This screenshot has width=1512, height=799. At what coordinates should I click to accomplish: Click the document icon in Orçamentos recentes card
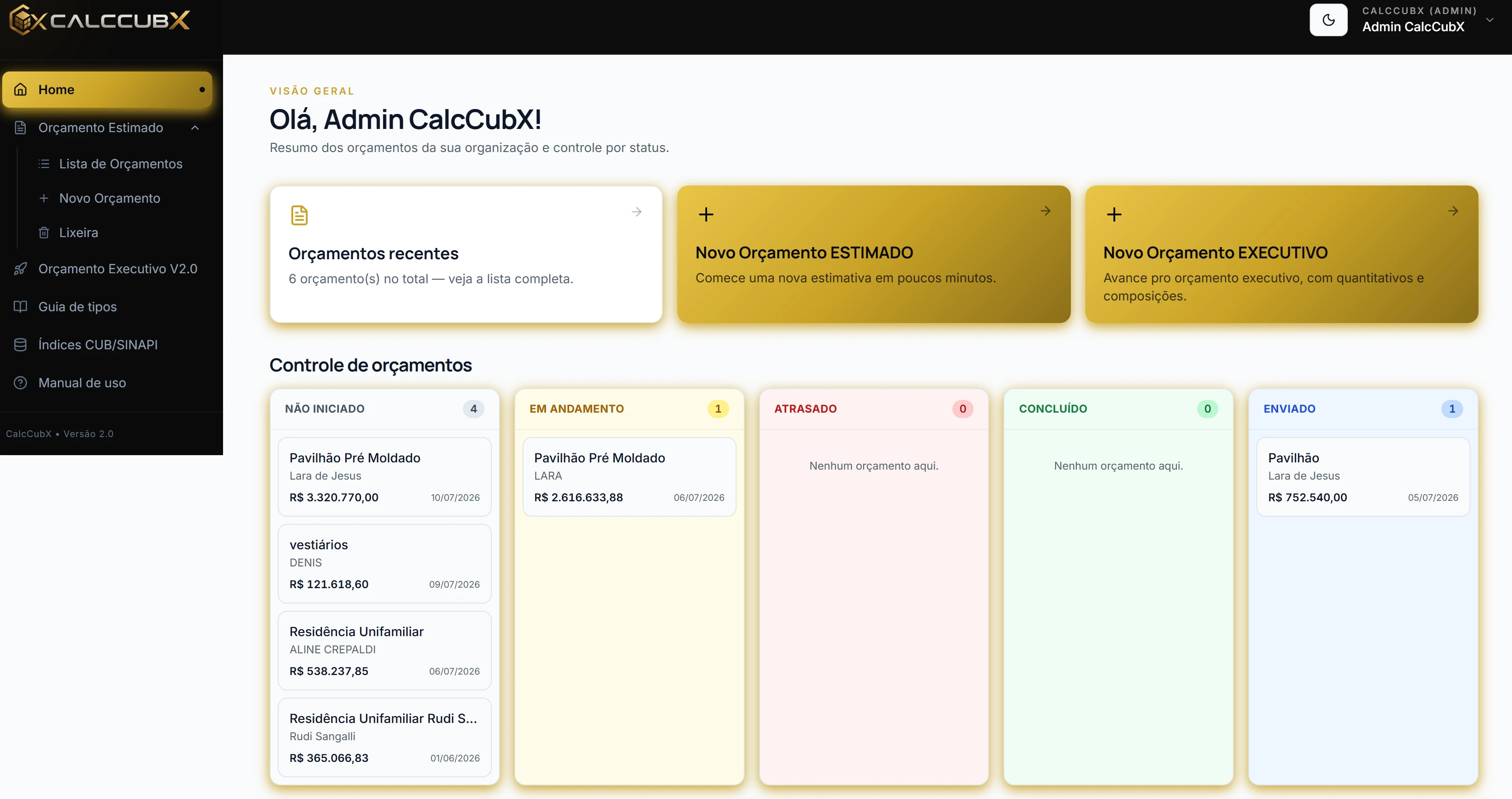tap(300, 215)
